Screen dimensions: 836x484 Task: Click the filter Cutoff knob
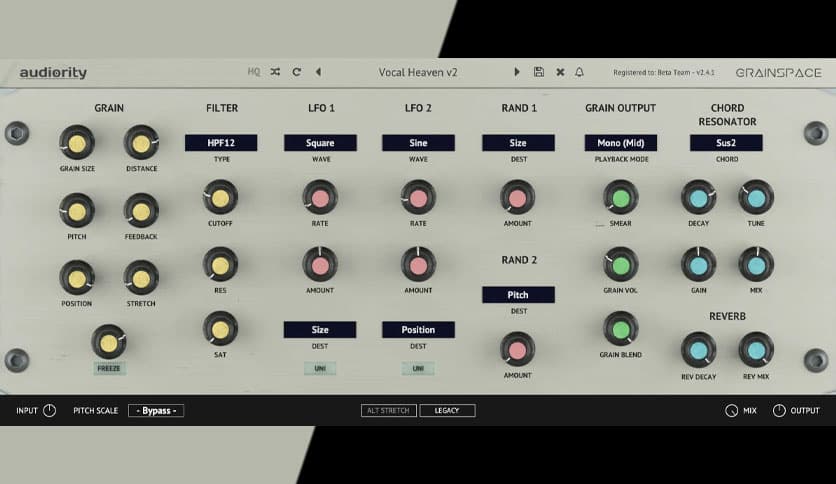(x=220, y=198)
